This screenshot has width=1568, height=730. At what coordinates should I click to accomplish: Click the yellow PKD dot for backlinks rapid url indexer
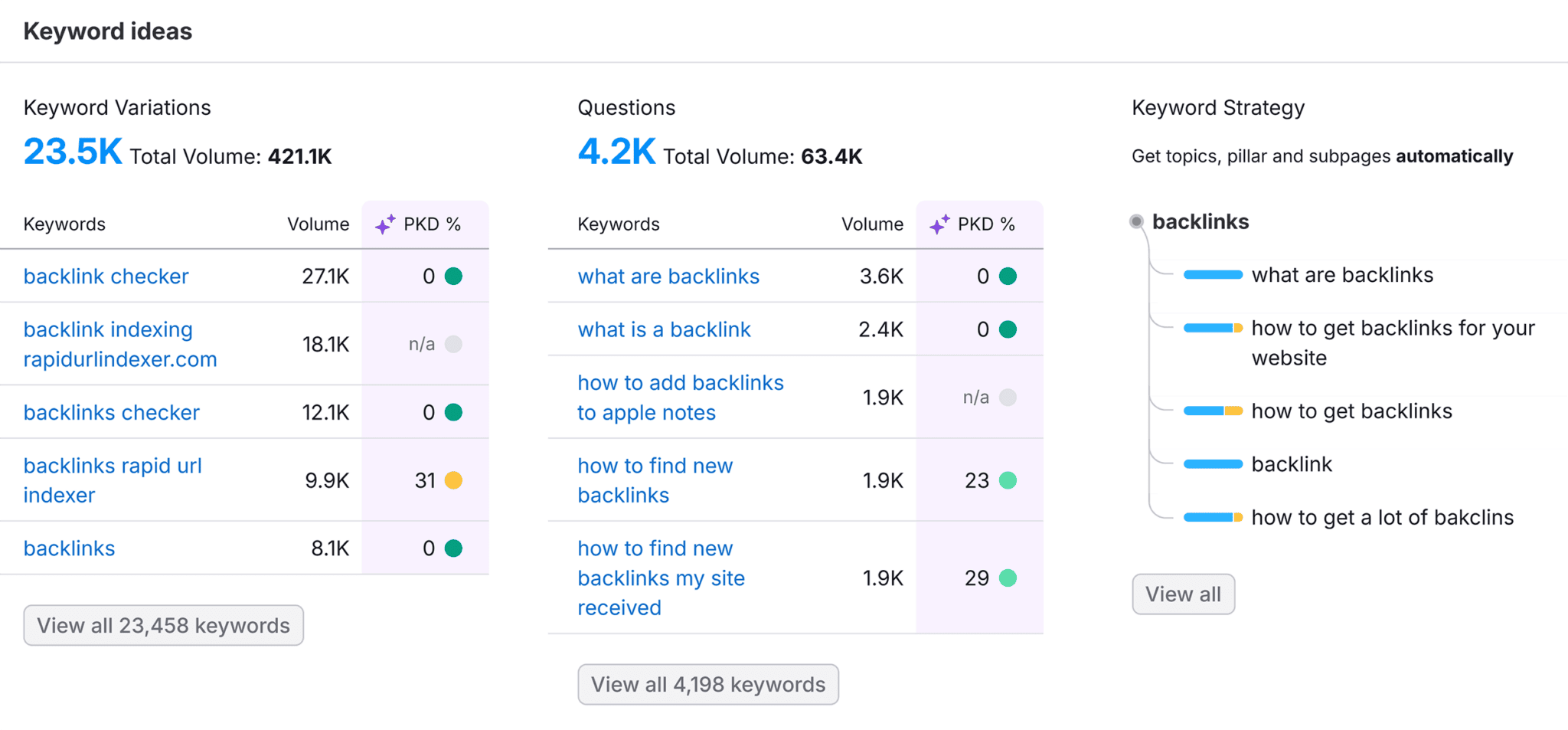coord(455,480)
